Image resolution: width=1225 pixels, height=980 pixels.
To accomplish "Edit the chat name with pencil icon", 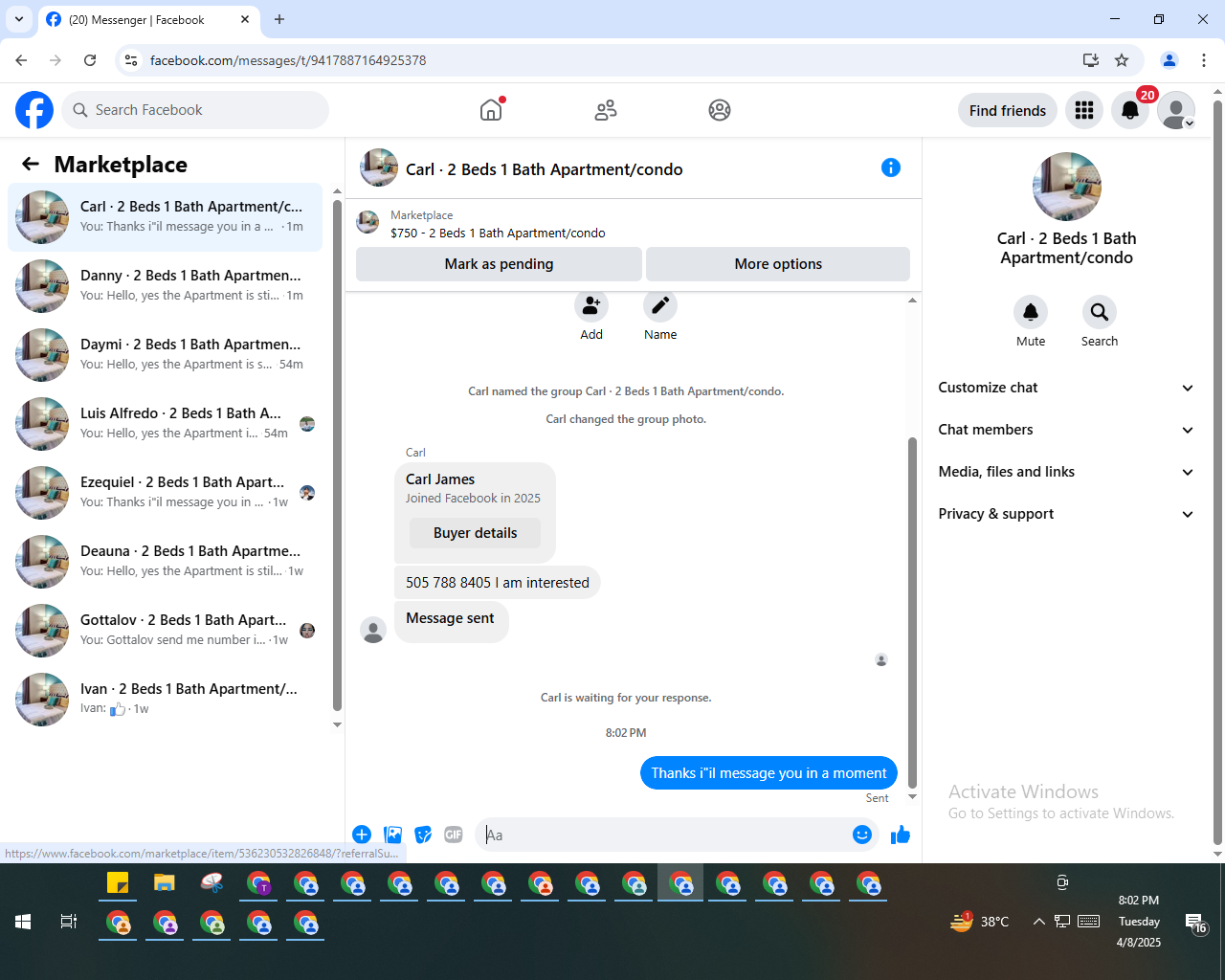I will [660, 305].
